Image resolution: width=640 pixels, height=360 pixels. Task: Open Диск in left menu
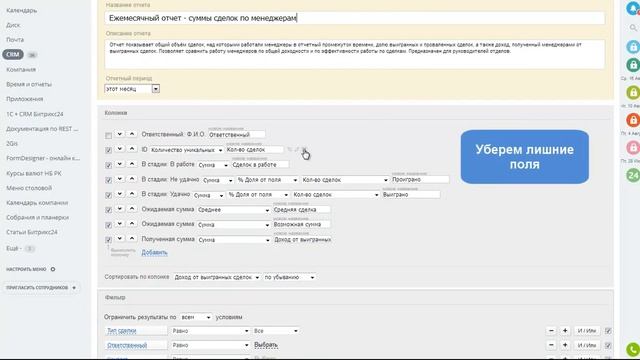(13, 25)
